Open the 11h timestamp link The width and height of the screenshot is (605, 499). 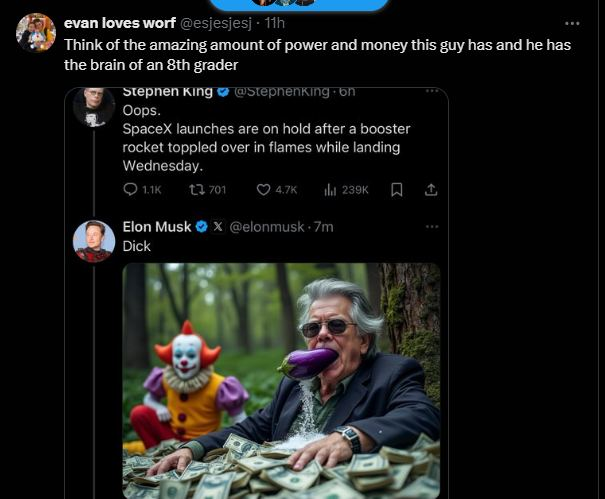(275, 23)
